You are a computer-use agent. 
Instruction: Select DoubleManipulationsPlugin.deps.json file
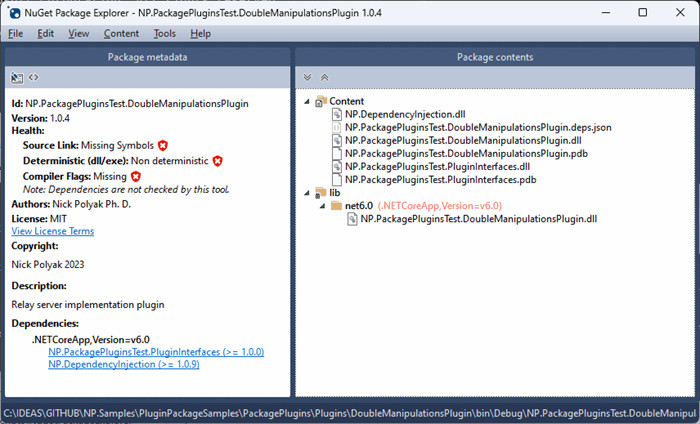(x=478, y=128)
